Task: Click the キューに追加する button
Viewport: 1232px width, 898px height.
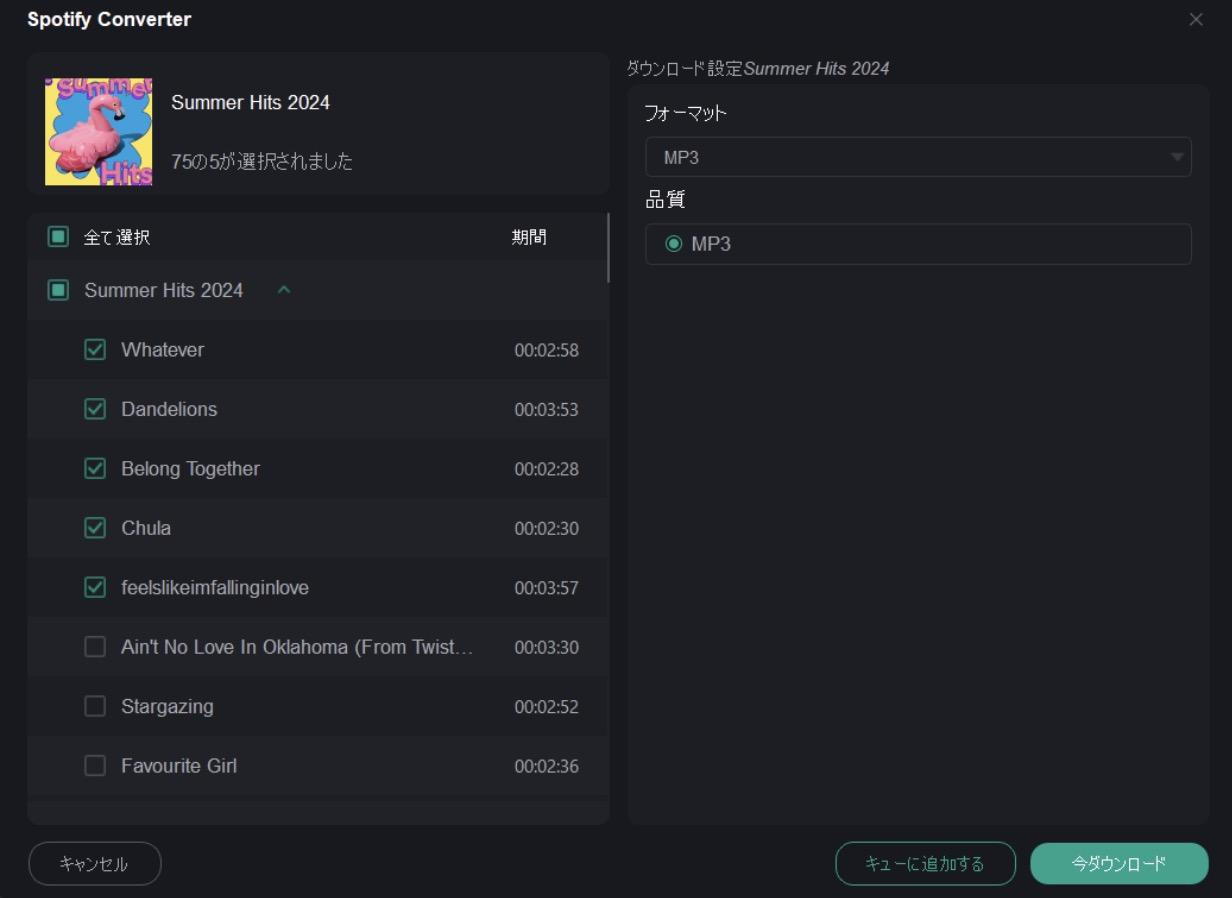Action: 925,864
